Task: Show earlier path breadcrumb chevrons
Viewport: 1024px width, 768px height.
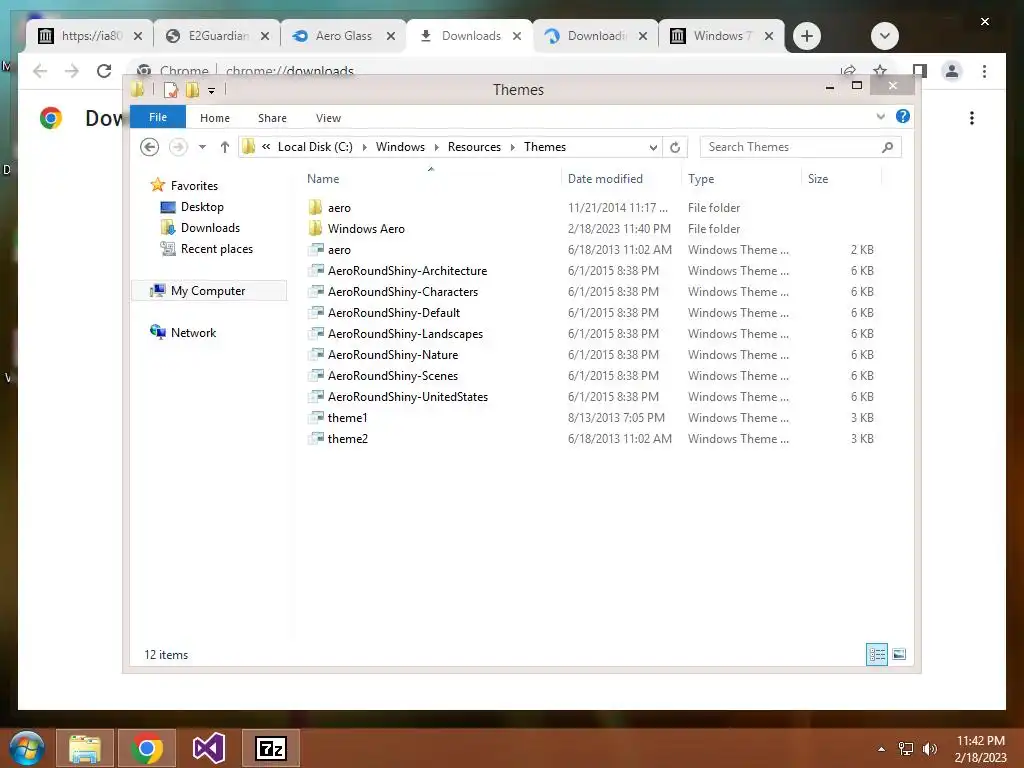Action: [x=266, y=147]
